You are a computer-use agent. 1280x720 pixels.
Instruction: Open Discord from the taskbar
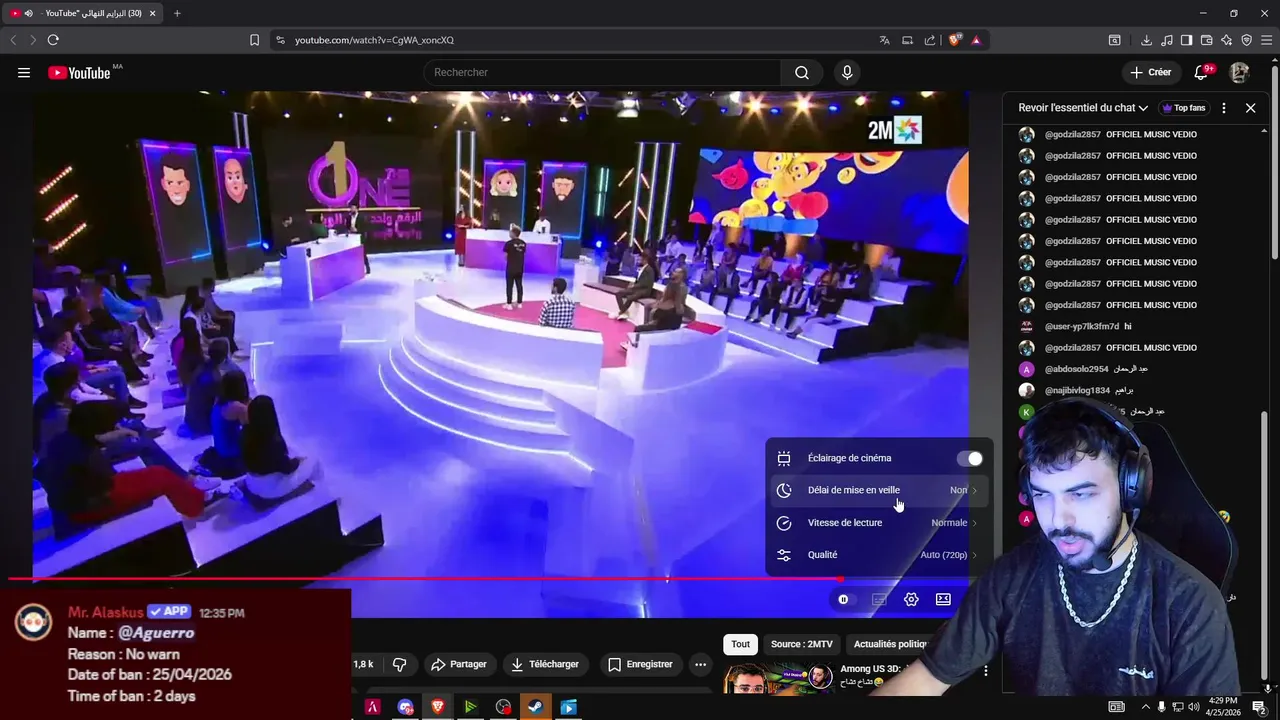tap(405, 707)
